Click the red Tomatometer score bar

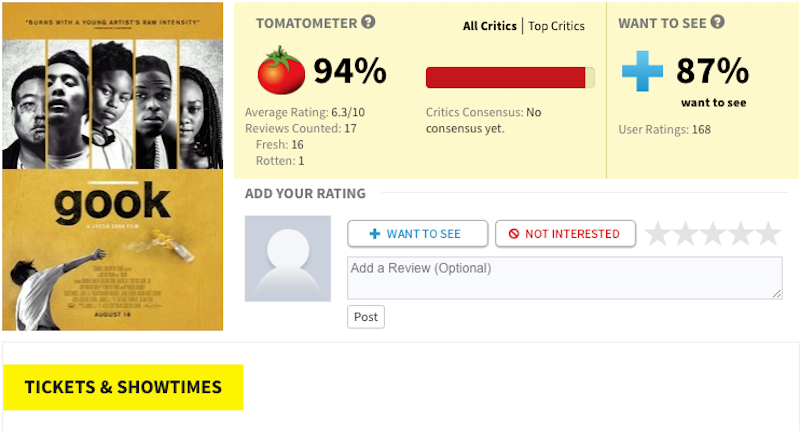[510, 78]
